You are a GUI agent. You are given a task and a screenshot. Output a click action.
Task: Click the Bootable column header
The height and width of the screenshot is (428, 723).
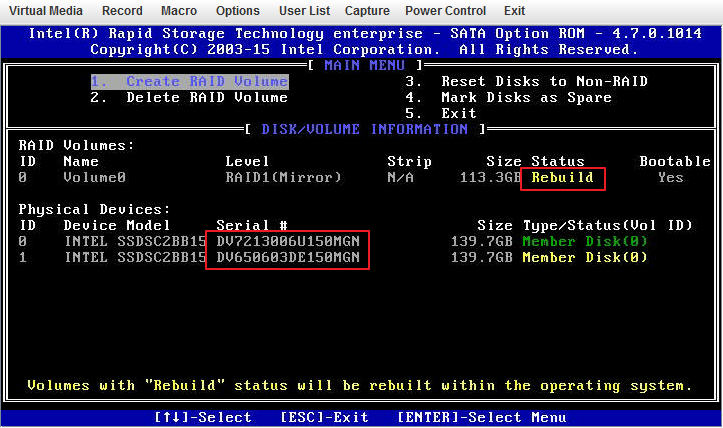pos(675,161)
